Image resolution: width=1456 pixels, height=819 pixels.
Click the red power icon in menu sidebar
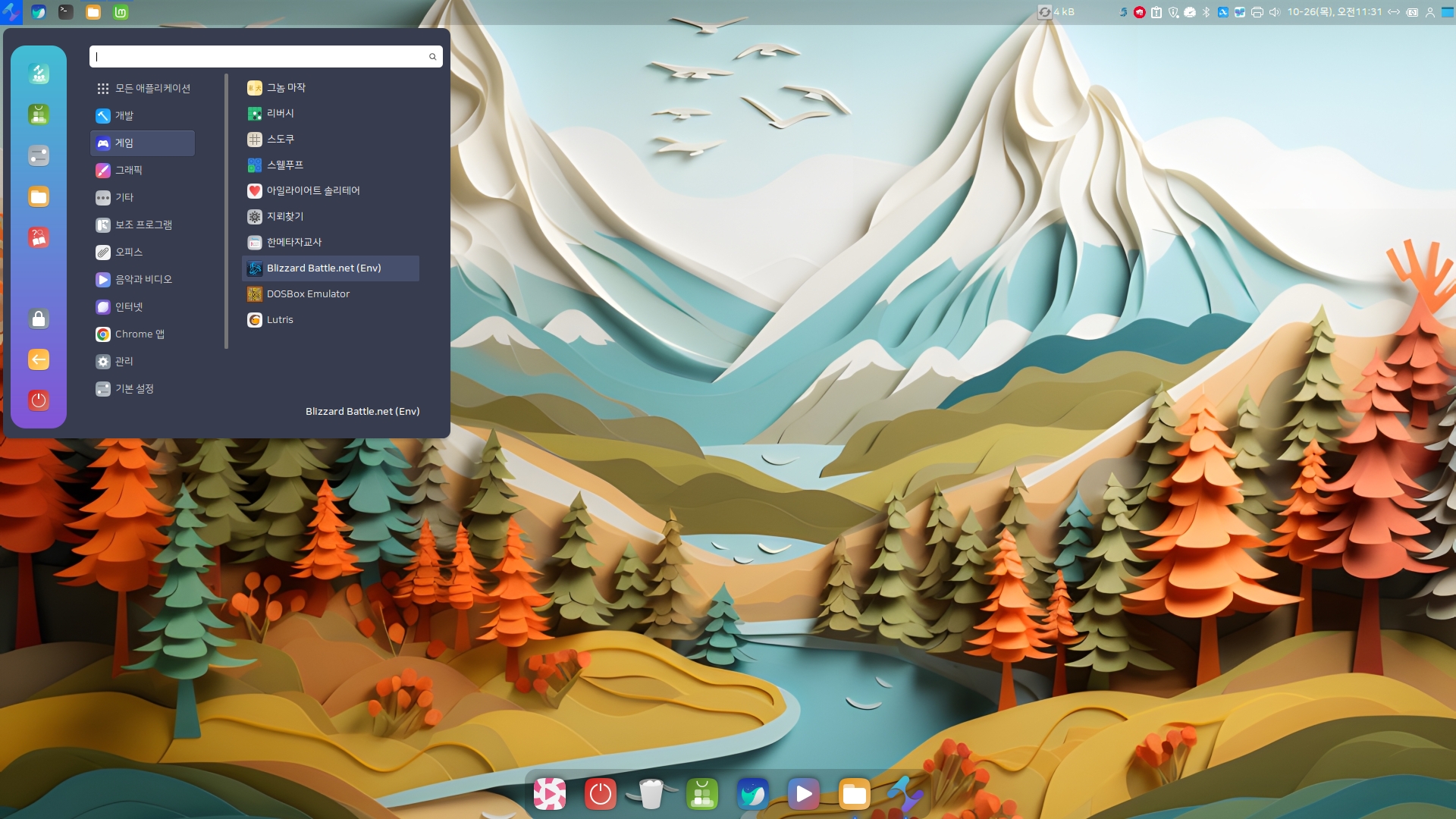pyautogui.click(x=39, y=400)
